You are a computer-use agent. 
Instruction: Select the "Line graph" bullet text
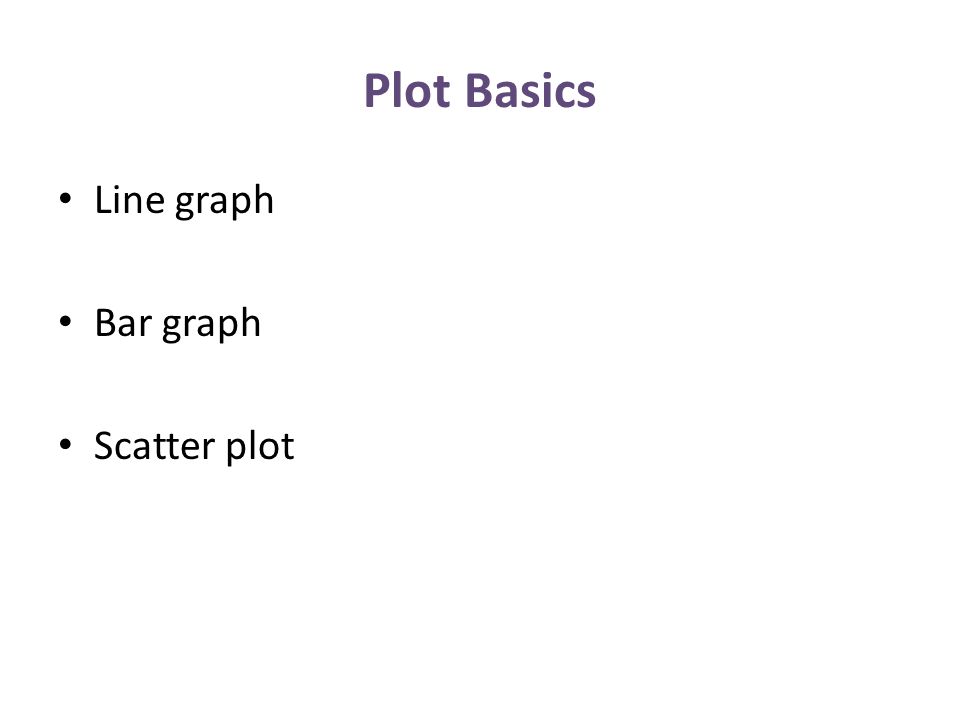point(184,201)
